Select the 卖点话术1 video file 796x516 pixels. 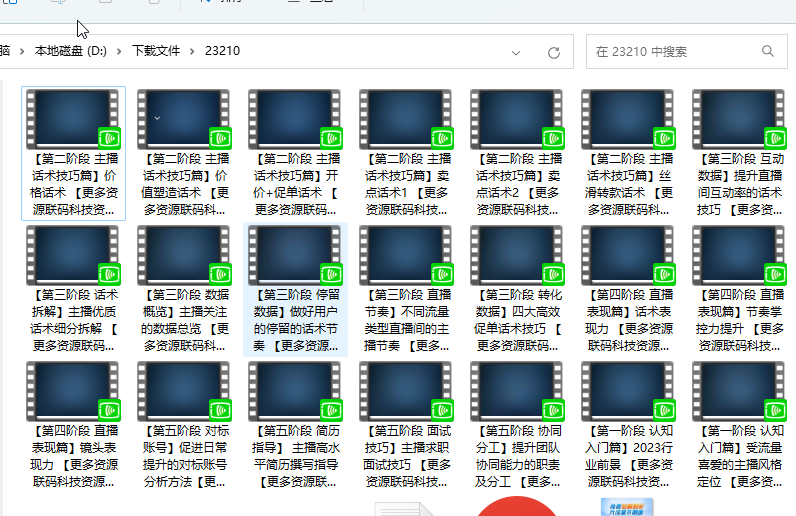pos(406,153)
